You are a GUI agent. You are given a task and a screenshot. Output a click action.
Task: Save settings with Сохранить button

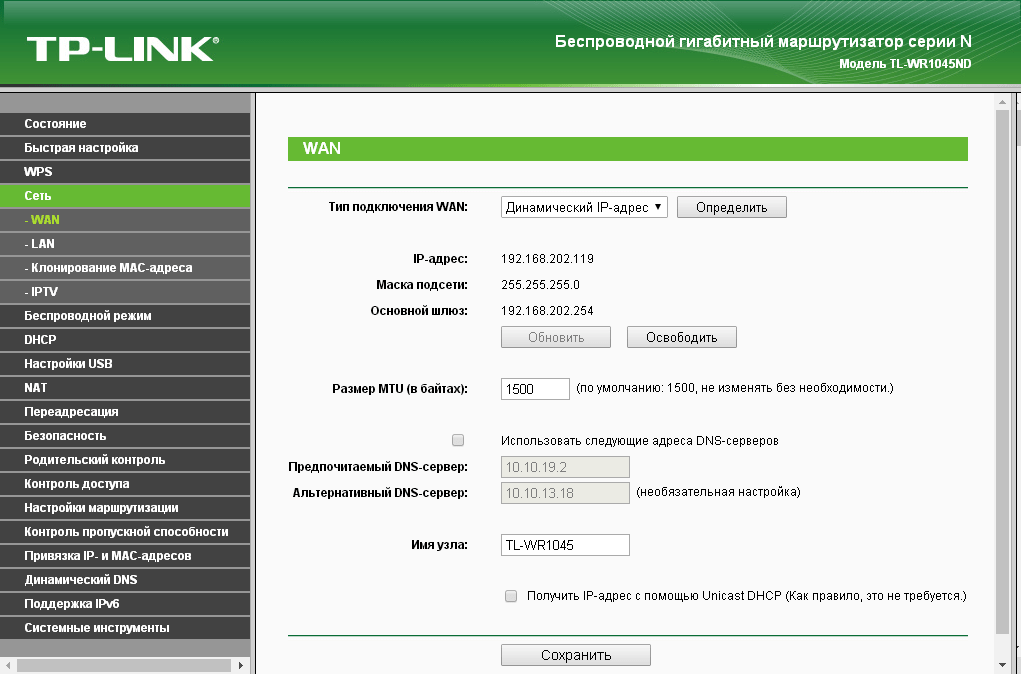coord(575,656)
